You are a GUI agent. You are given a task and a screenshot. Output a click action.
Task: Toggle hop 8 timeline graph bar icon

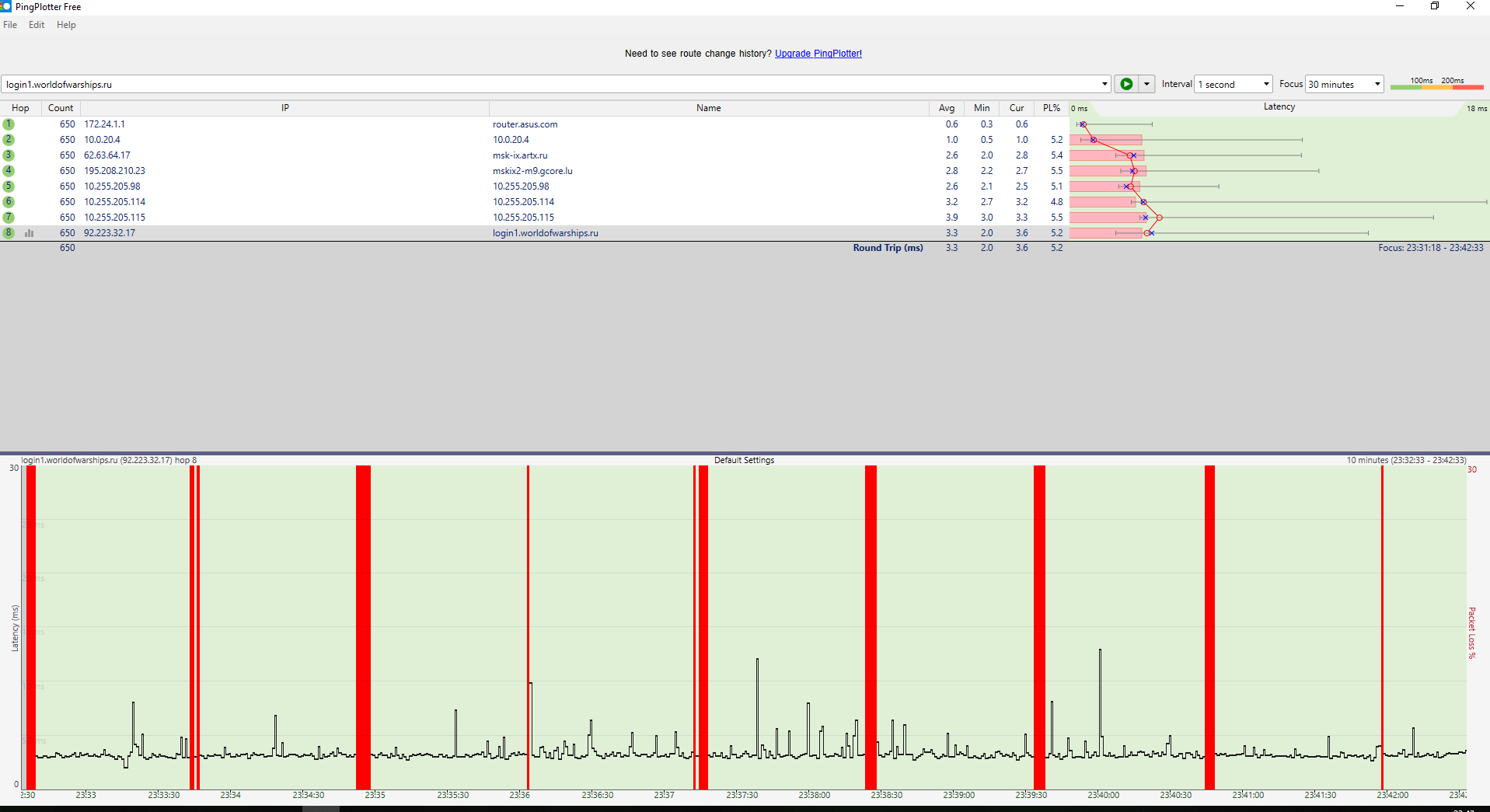point(30,233)
